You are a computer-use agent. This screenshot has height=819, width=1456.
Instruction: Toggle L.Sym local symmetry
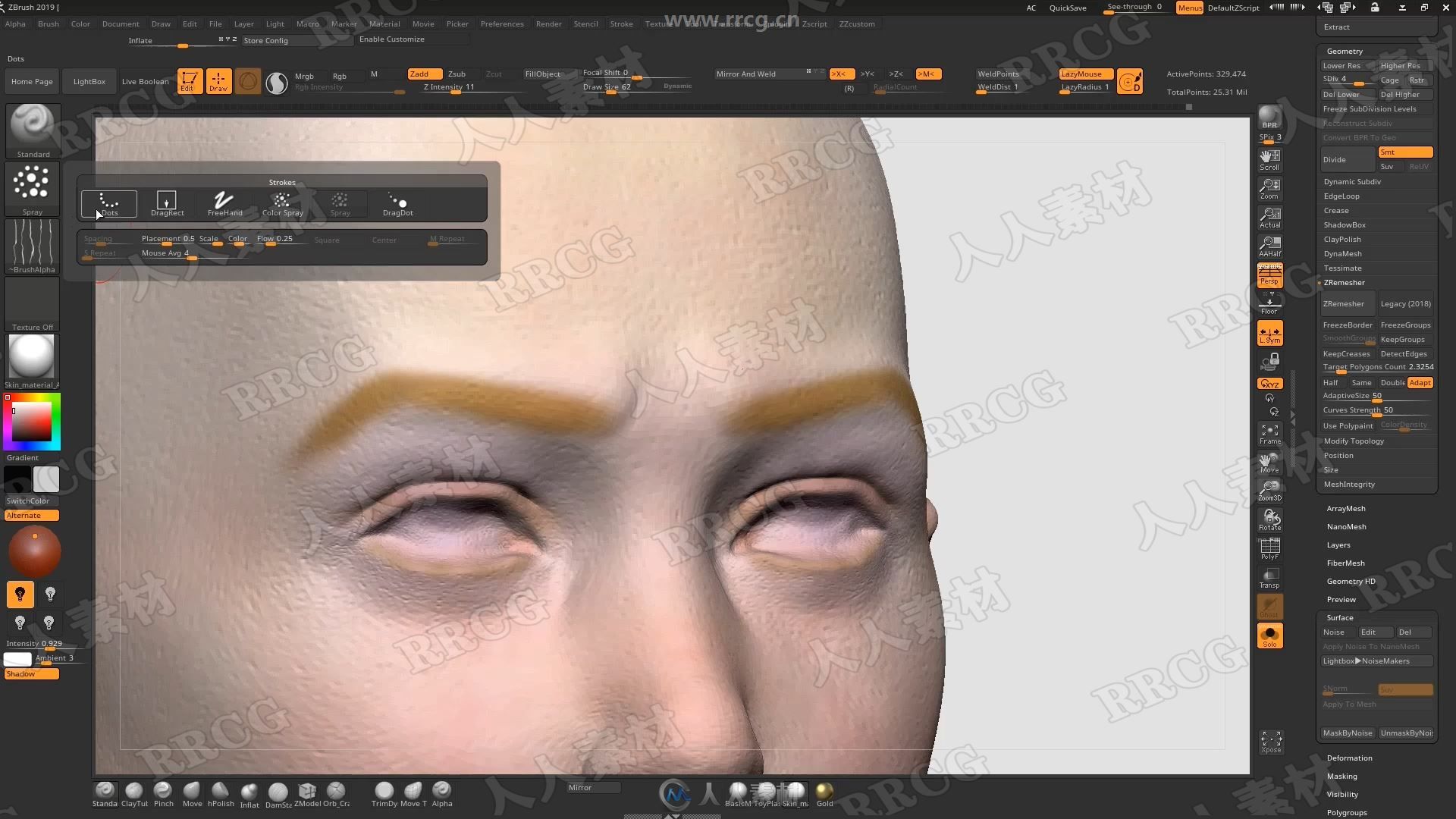point(1269,333)
